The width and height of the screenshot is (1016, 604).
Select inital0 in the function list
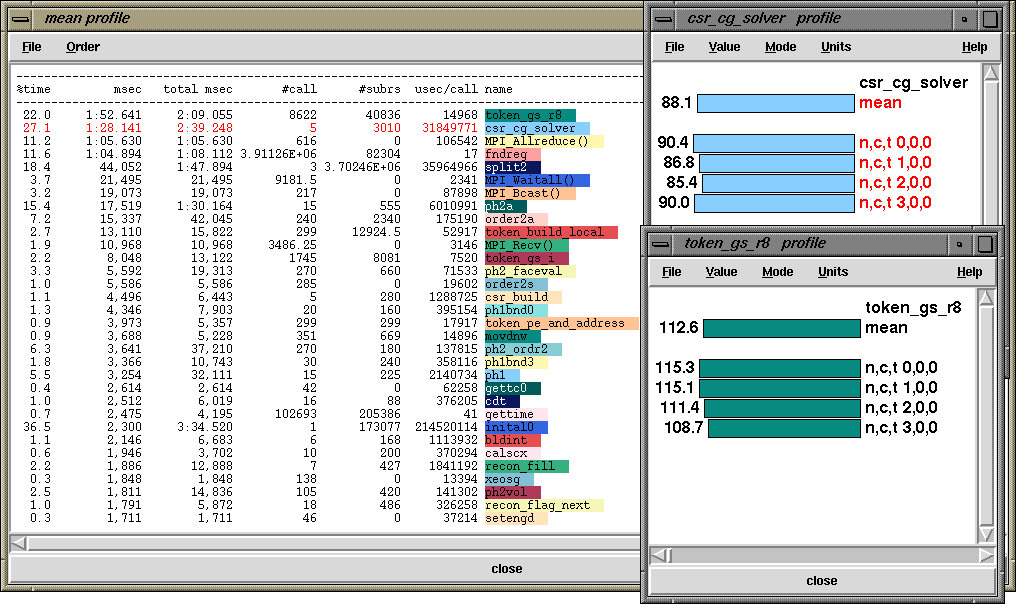coord(516,427)
